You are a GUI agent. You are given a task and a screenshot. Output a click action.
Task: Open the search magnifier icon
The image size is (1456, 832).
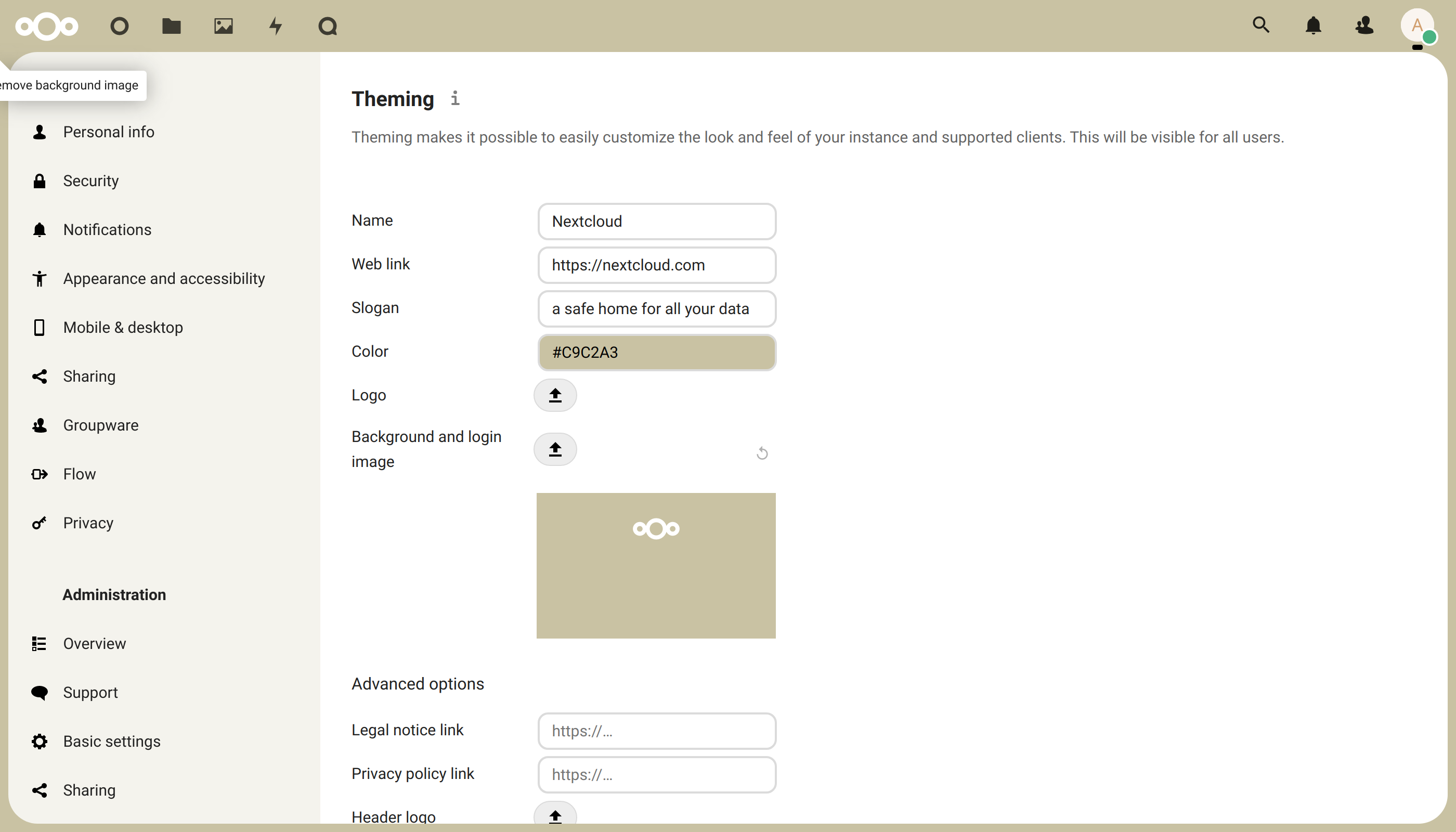point(1260,25)
